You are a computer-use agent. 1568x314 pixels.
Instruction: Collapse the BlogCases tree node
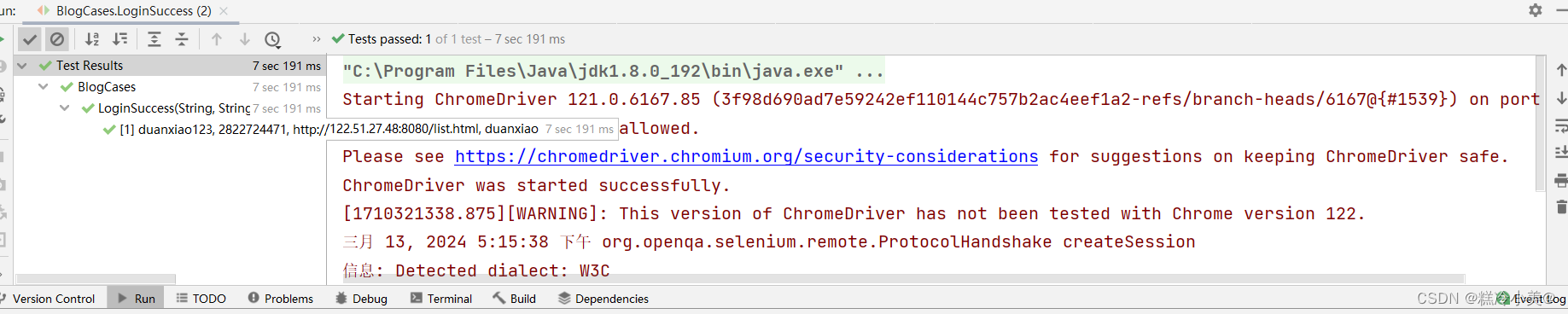pyautogui.click(x=43, y=87)
